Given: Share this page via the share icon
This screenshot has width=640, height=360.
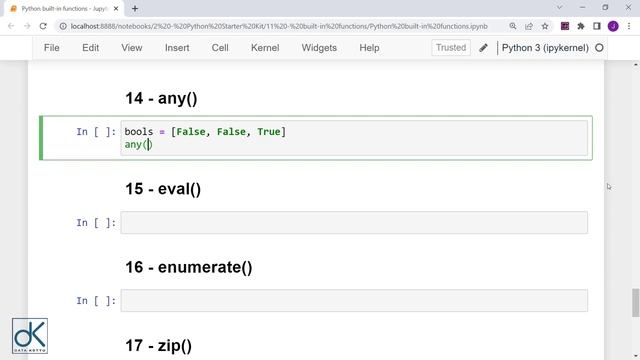Looking at the screenshot, I should pyautogui.click(x=529, y=26).
